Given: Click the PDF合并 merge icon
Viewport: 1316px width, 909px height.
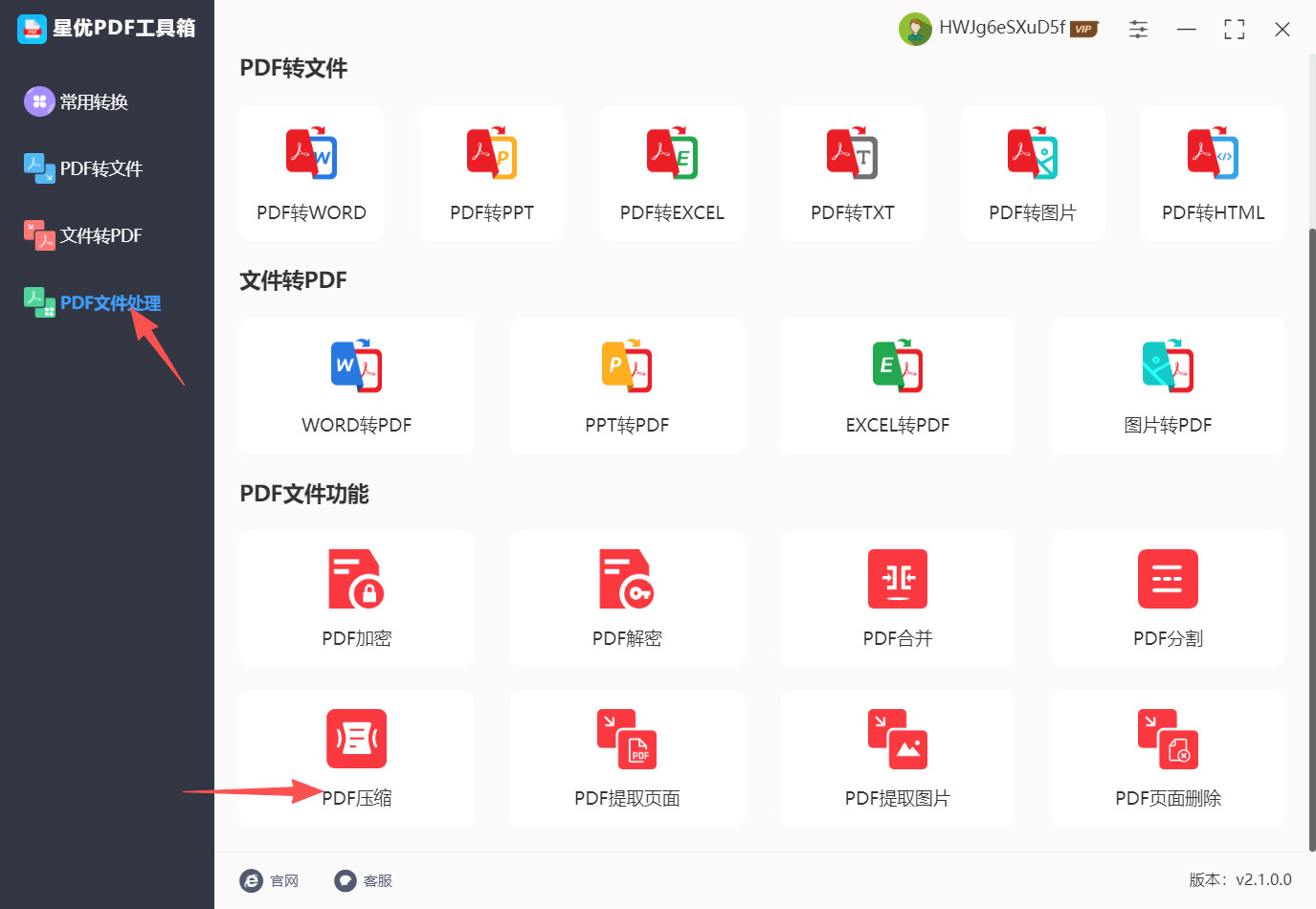Looking at the screenshot, I should pyautogui.click(x=897, y=579).
